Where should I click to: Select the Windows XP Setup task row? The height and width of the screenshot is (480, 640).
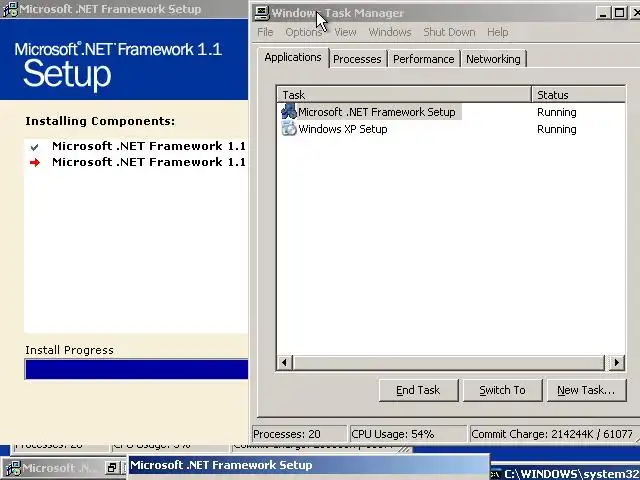pyautogui.click(x=451, y=129)
